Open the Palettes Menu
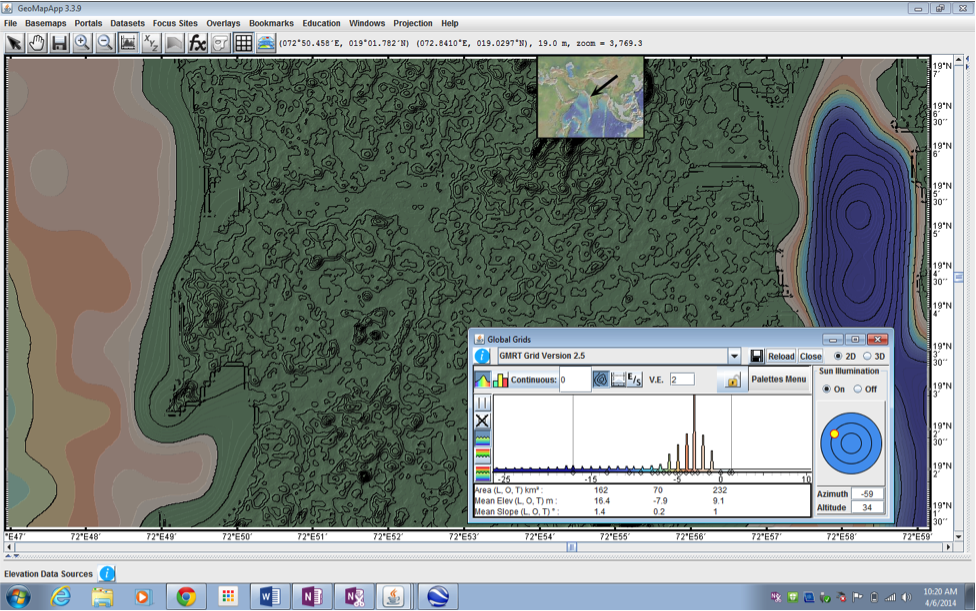Screen dimensions: 976x611 (x=778, y=380)
